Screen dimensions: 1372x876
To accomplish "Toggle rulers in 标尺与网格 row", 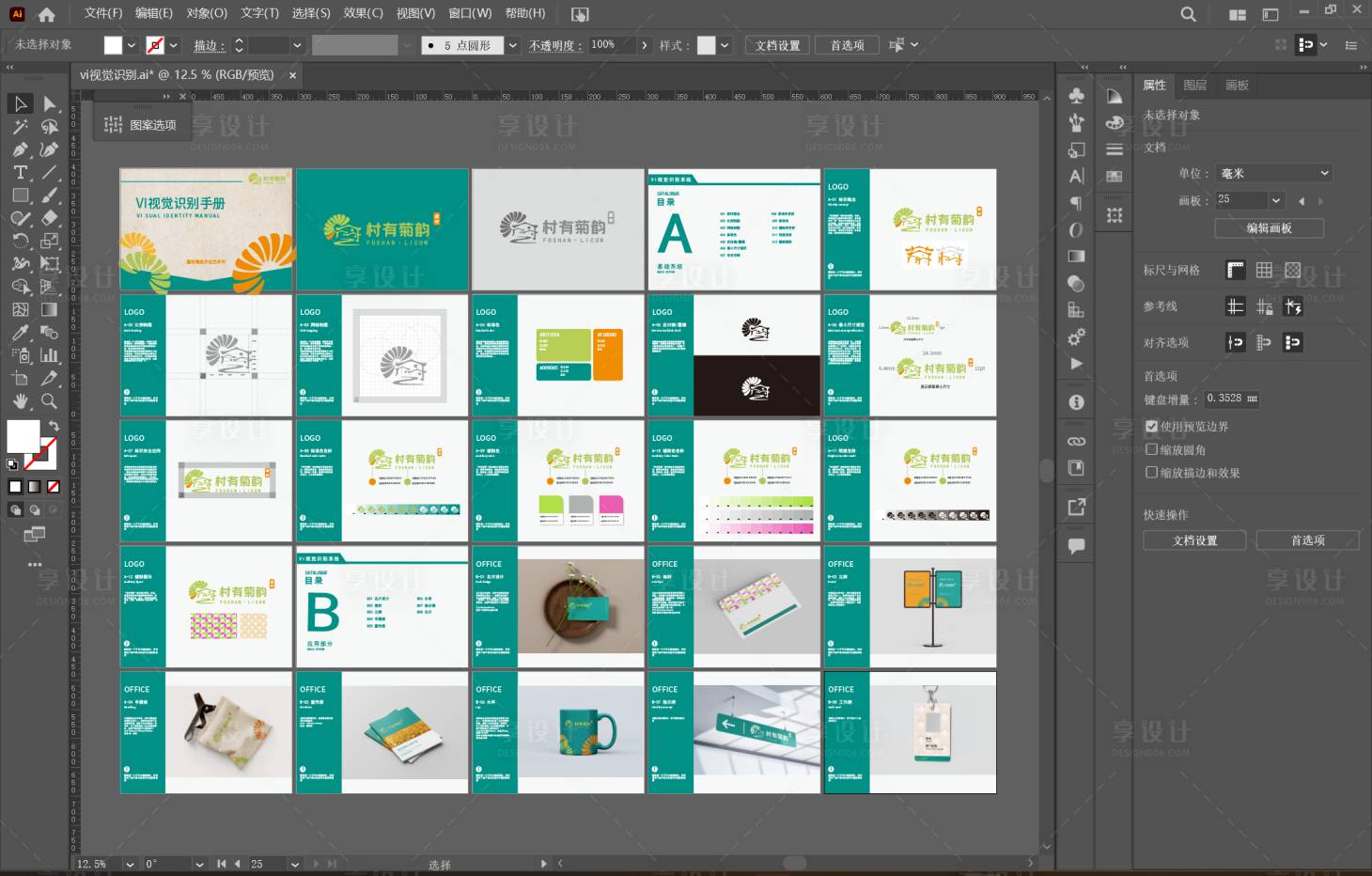I will pos(1236,271).
